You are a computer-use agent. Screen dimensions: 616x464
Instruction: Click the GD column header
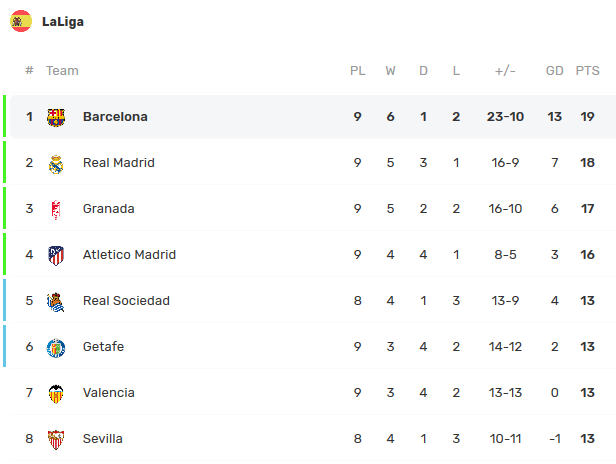pyautogui.click(x=554, y=71)
